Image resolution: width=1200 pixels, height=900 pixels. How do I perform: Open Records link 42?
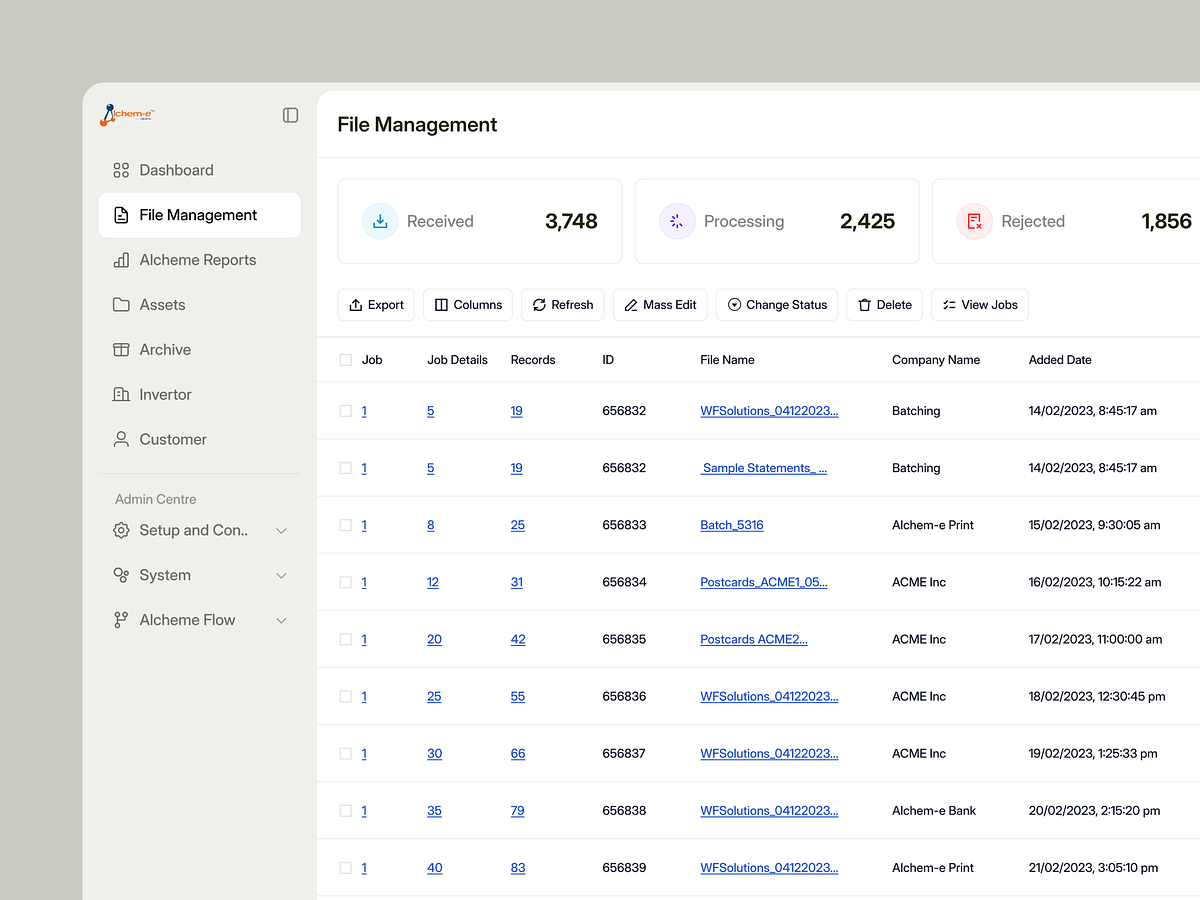click(518, 640)
